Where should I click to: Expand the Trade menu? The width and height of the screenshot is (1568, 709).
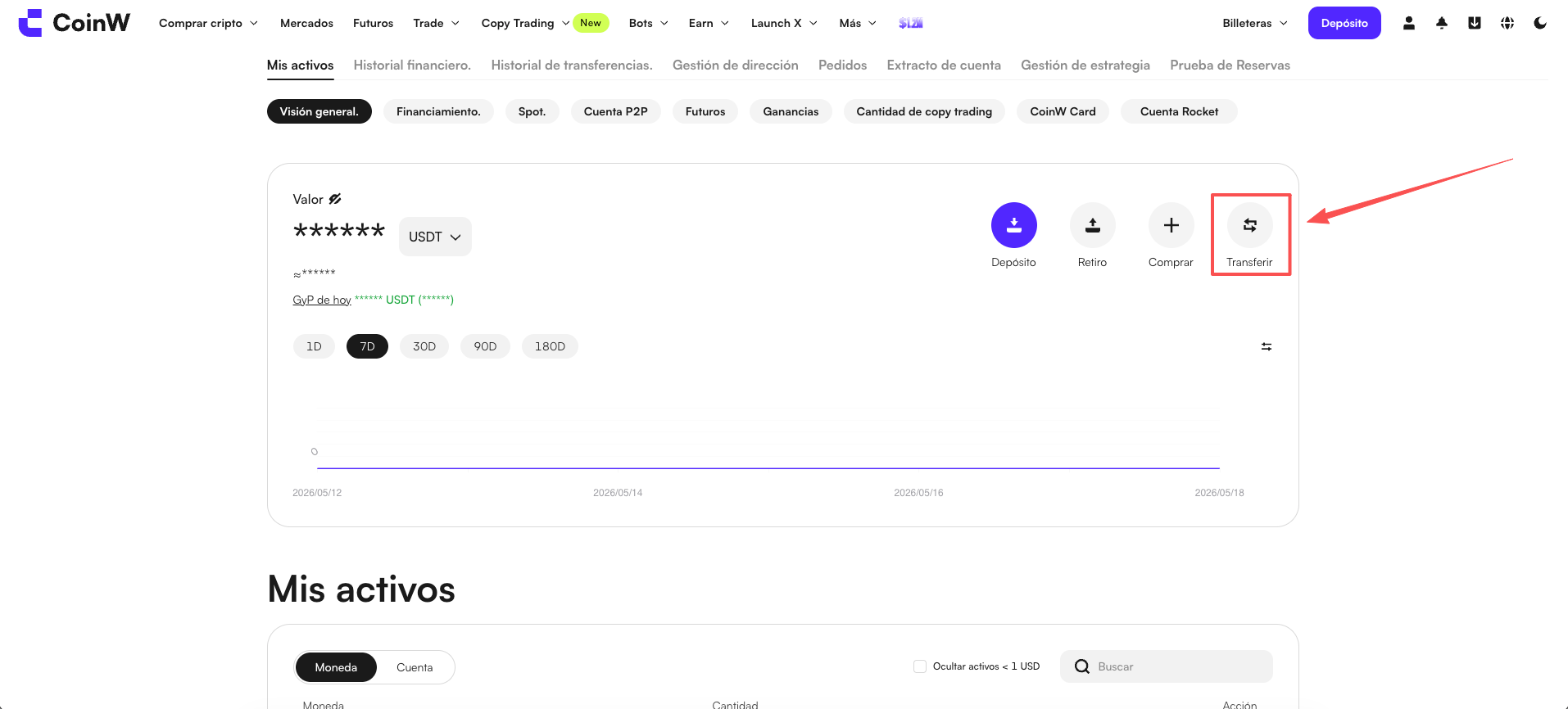(x=436, y=23)
